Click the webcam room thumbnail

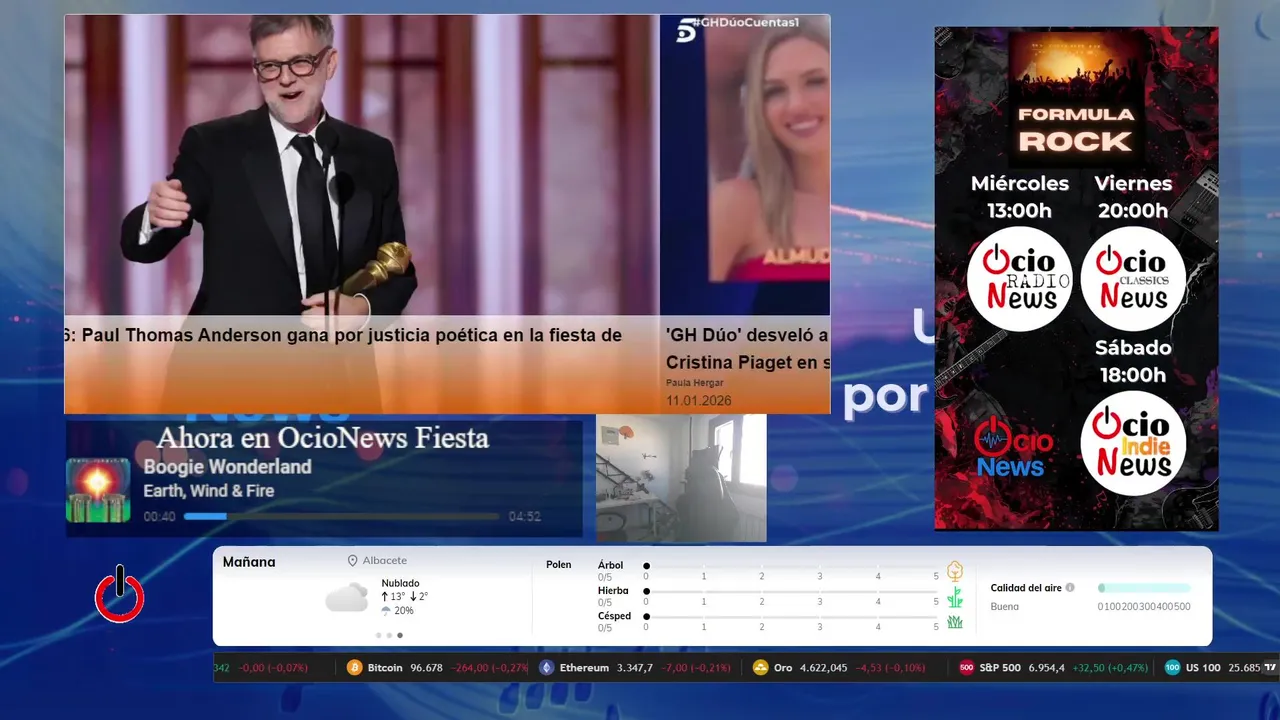pos(681,478)
